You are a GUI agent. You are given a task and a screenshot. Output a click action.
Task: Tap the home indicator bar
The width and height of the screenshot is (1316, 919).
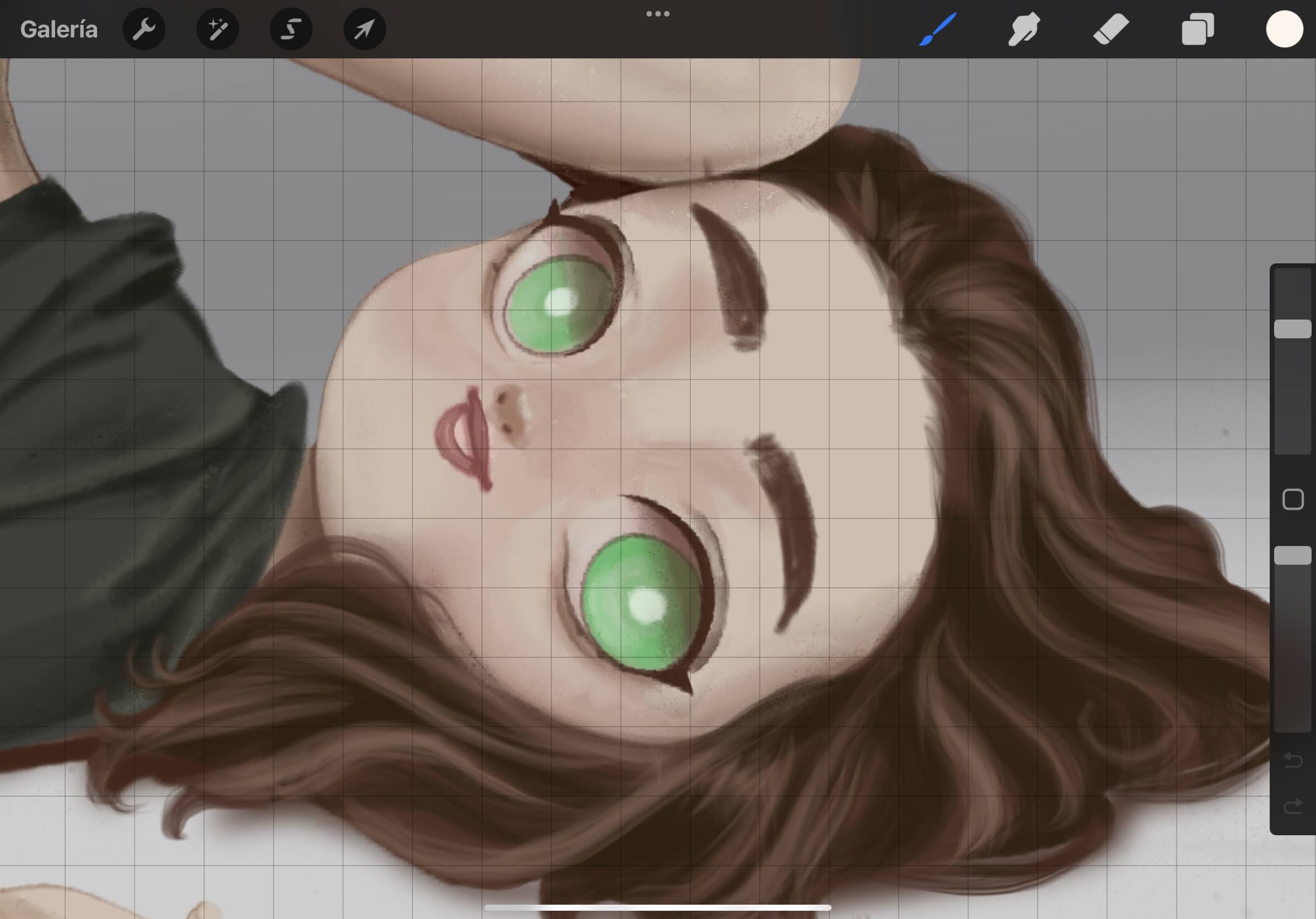tap(658, 907)
